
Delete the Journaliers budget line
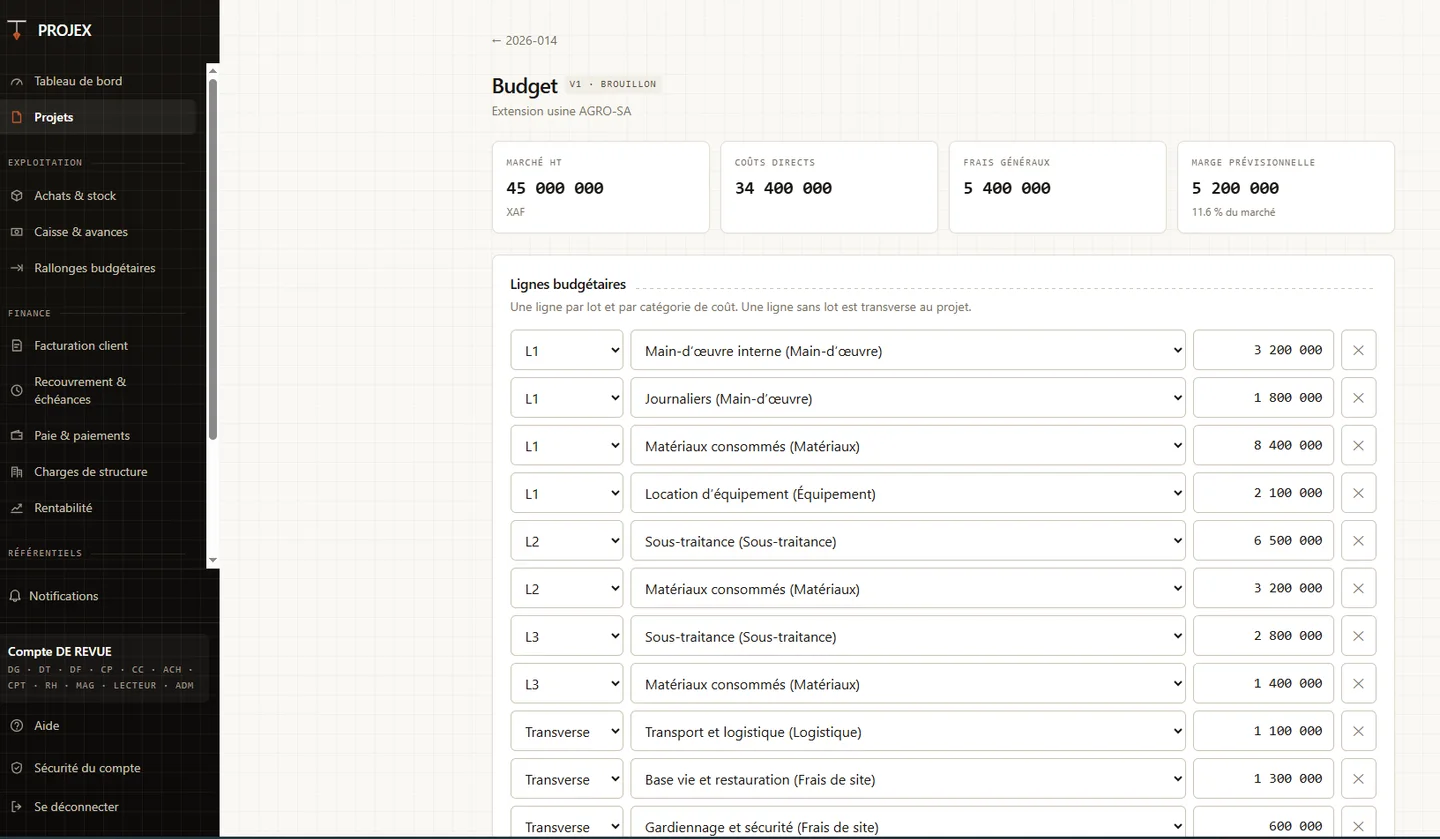[x=1358, y=398]
